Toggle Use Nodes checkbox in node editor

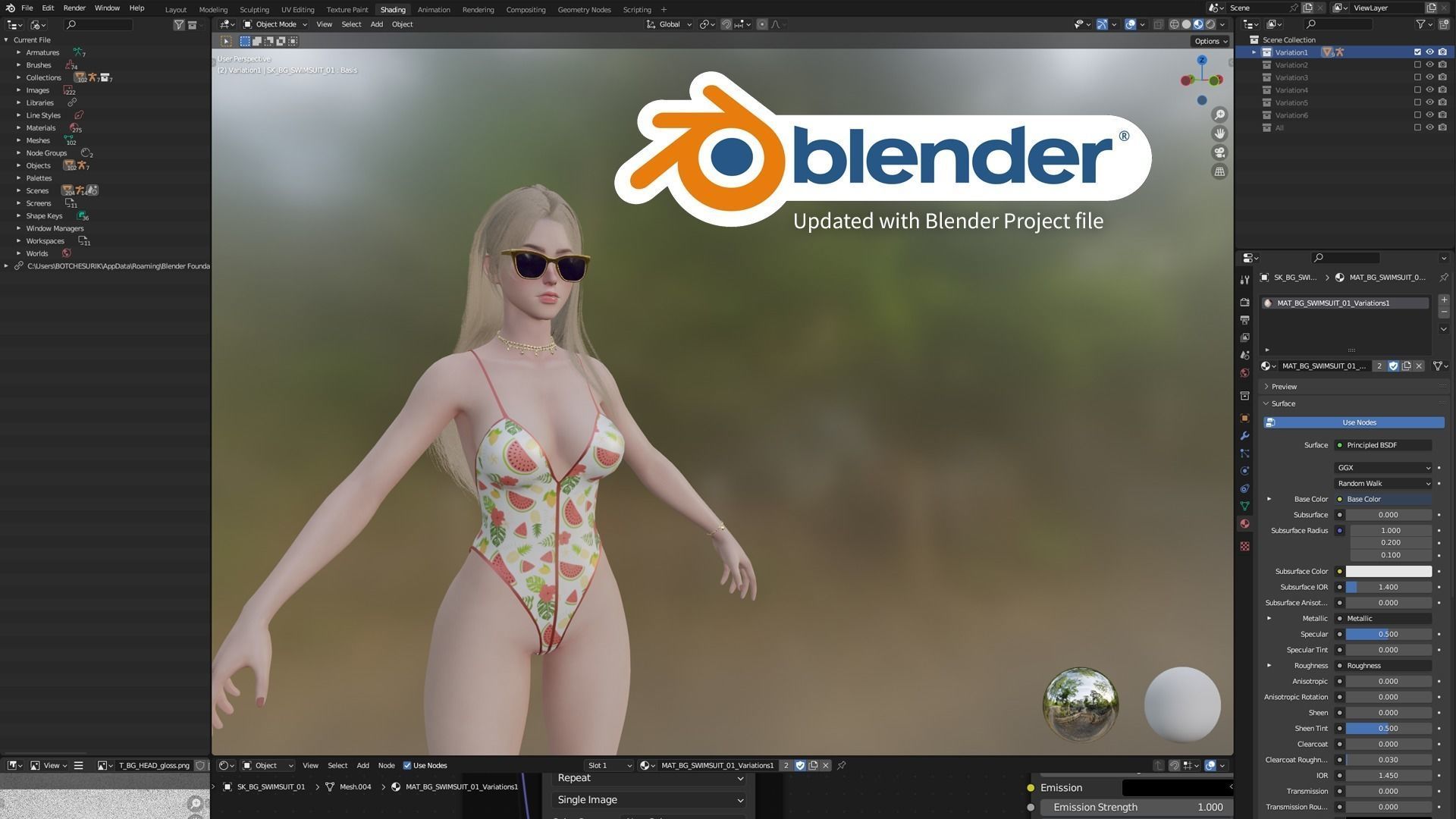coord(407,765)
